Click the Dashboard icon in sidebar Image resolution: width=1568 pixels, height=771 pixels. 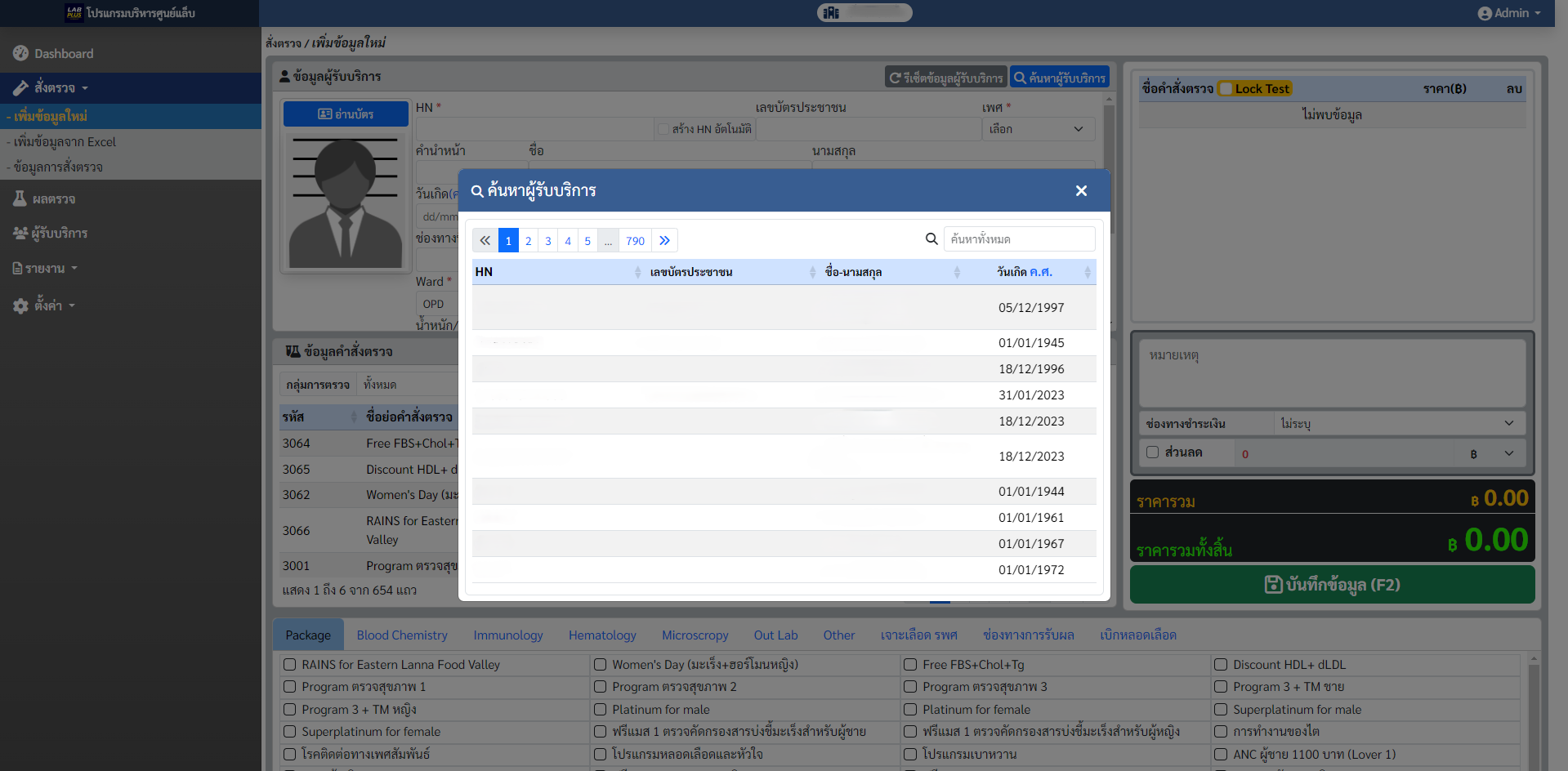pos(20,53)
